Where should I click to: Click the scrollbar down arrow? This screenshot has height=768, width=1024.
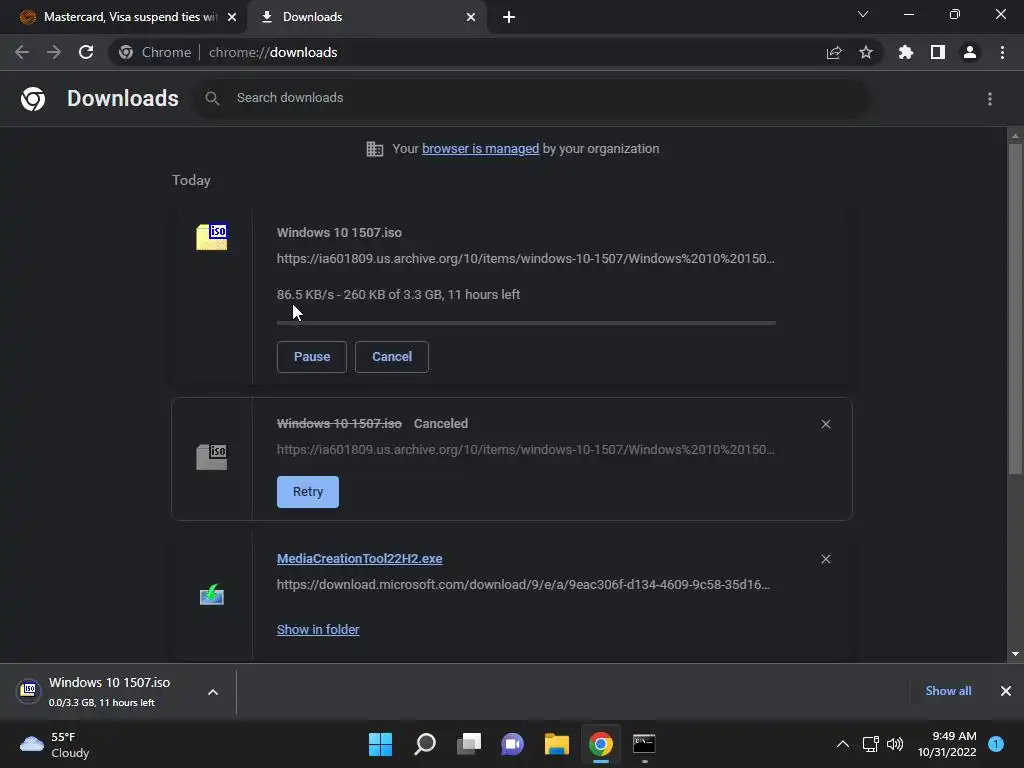1015,654
